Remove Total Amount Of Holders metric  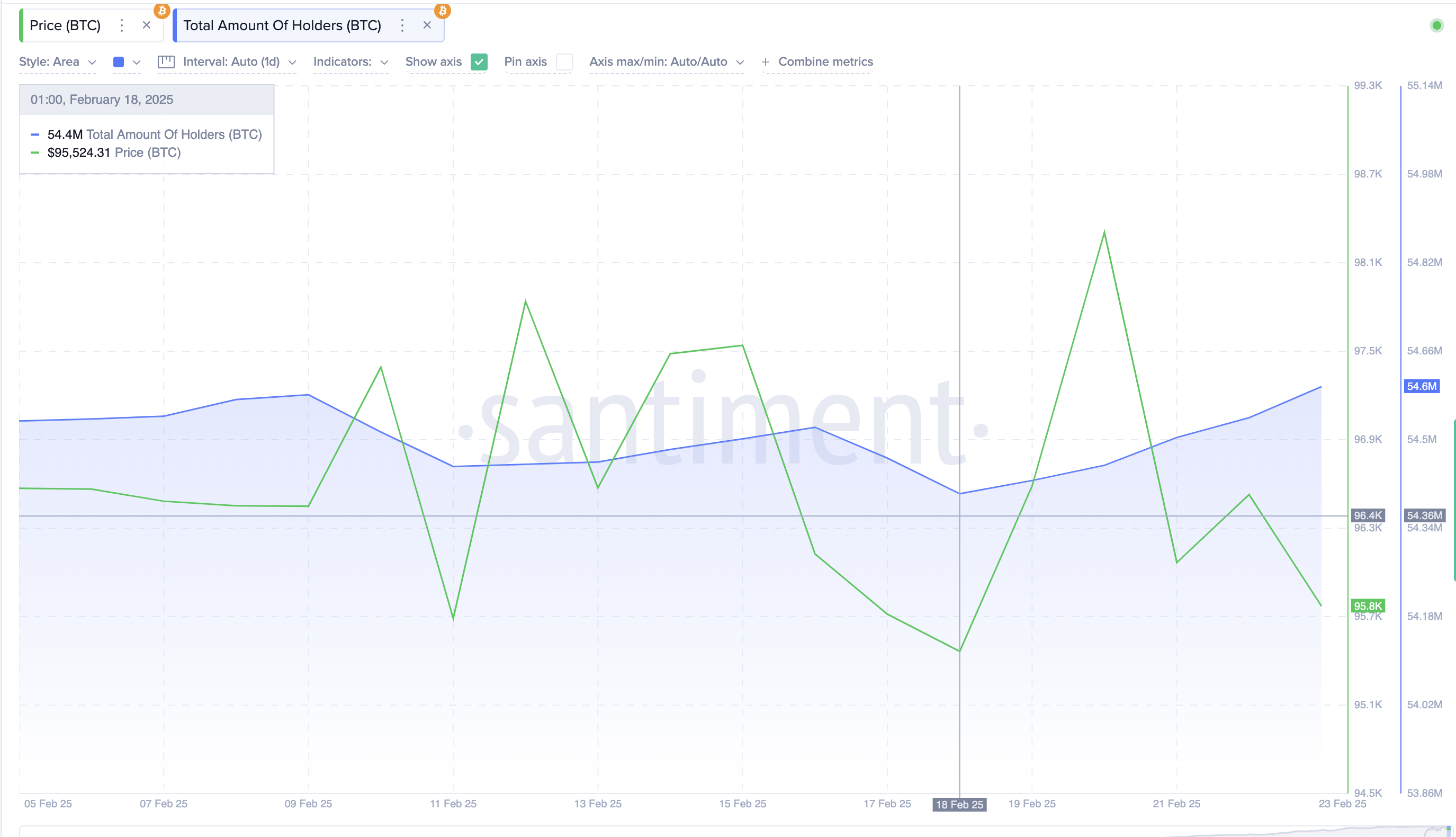pos(427,25)
